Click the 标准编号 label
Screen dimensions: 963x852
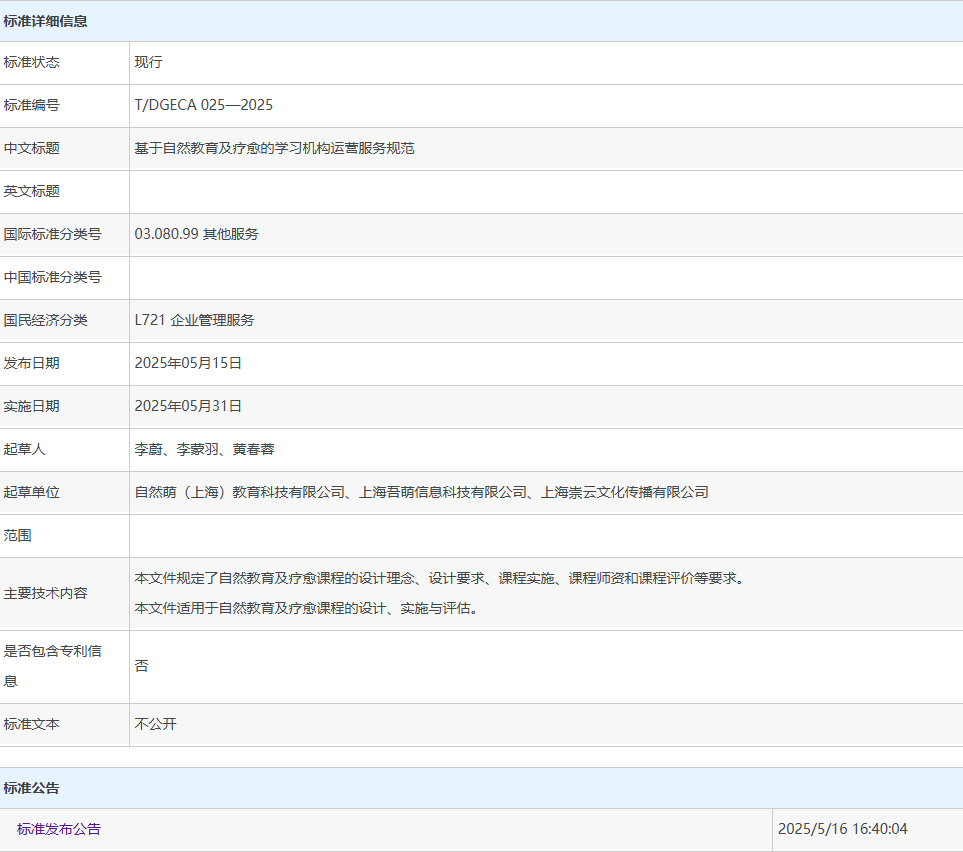coord(31,105)
